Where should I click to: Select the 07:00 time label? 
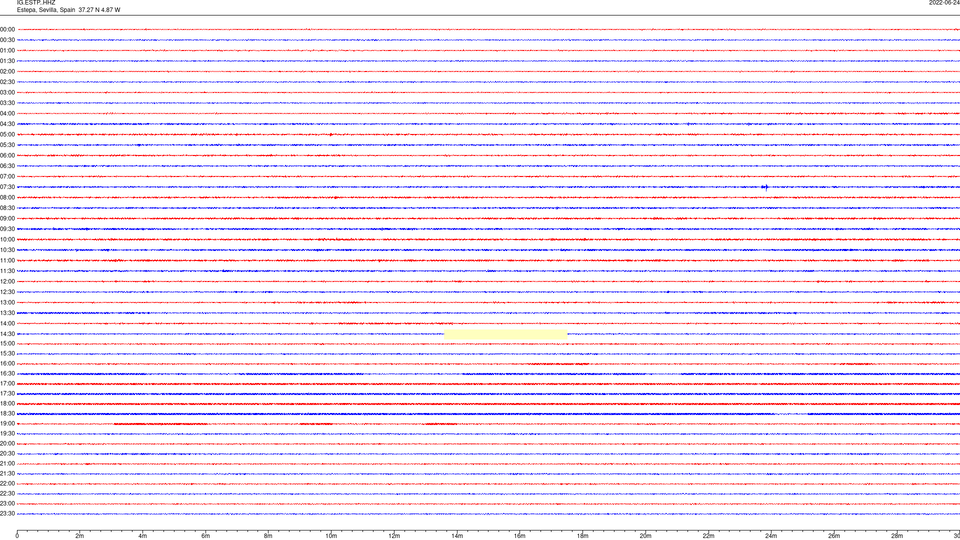pyautogui.click(x=7, y=177)
